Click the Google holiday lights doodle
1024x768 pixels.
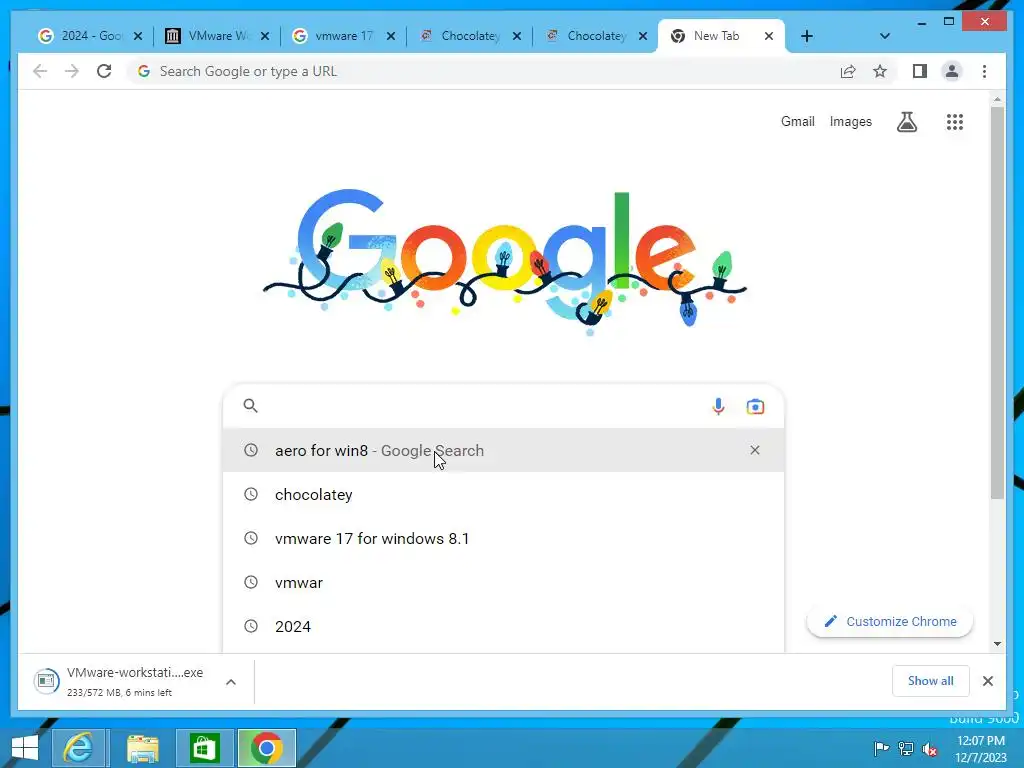[x=504, y=261]
